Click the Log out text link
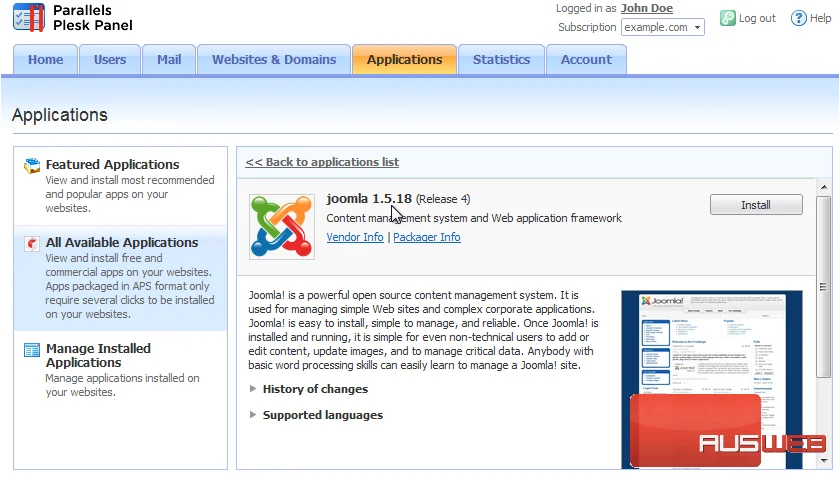 [757, 18]
